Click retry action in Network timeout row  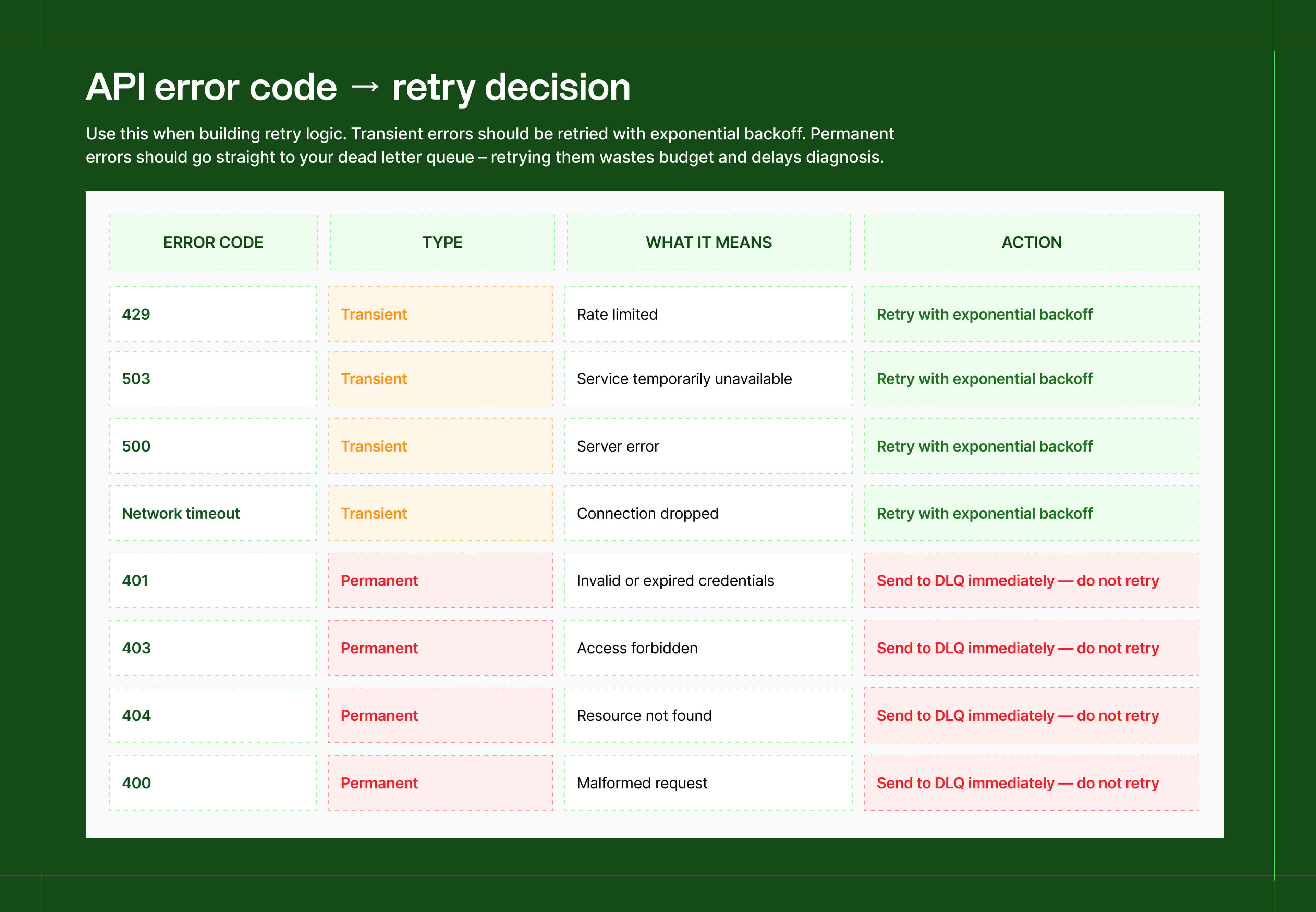point(1031,513)
